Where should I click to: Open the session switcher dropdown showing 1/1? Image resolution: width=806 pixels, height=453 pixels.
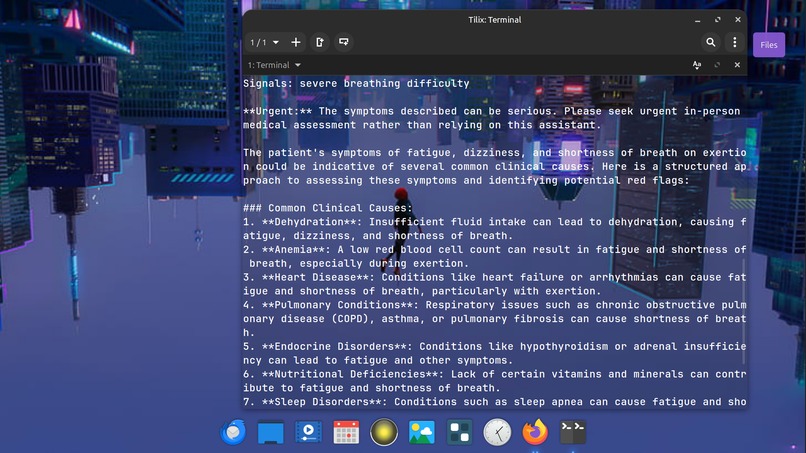265,42
